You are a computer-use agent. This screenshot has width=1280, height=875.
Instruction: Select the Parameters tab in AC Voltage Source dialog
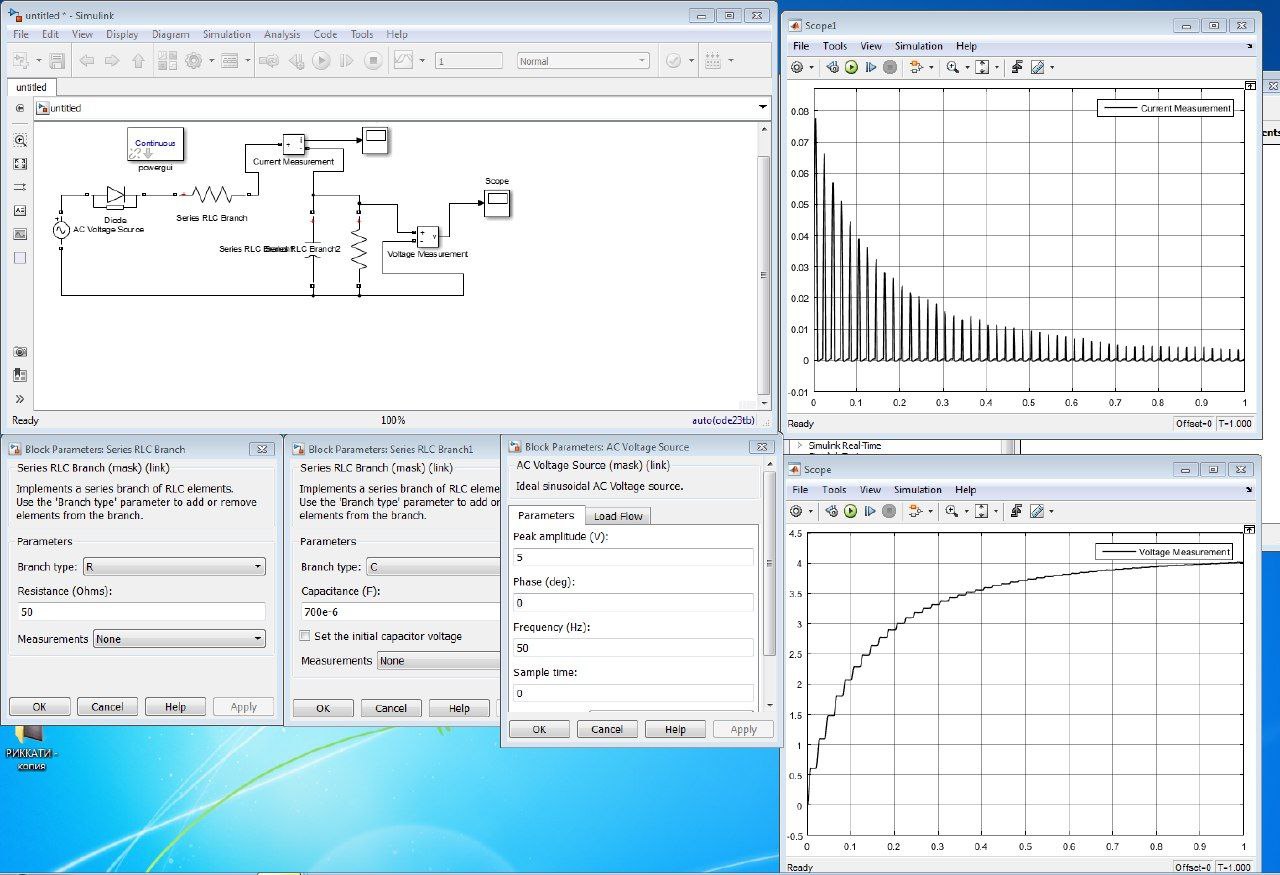click(x=546, y=515)
